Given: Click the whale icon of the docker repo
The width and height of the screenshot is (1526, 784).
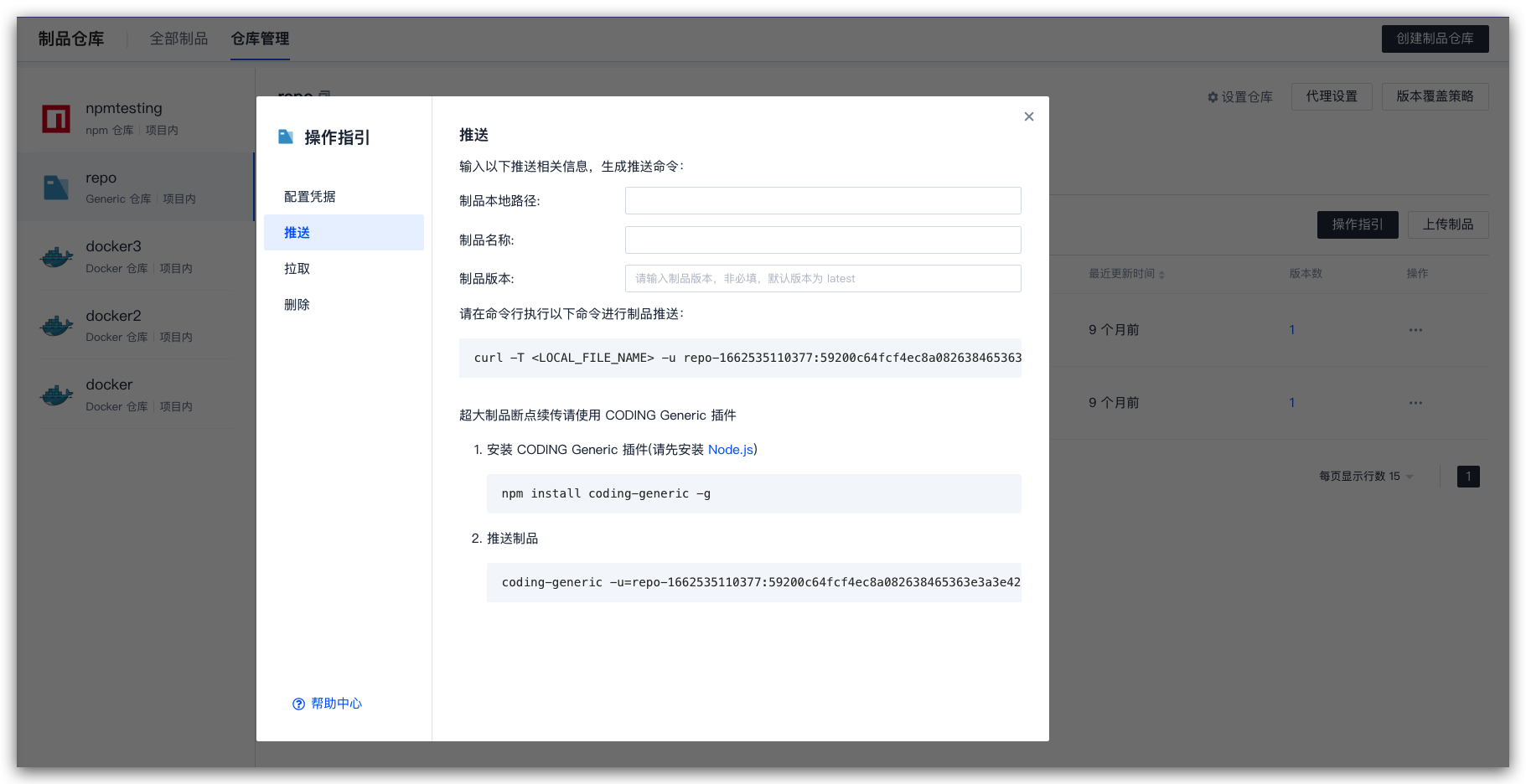Looking at the screenshot, I should pyautogui.click(x=56, y=395).
